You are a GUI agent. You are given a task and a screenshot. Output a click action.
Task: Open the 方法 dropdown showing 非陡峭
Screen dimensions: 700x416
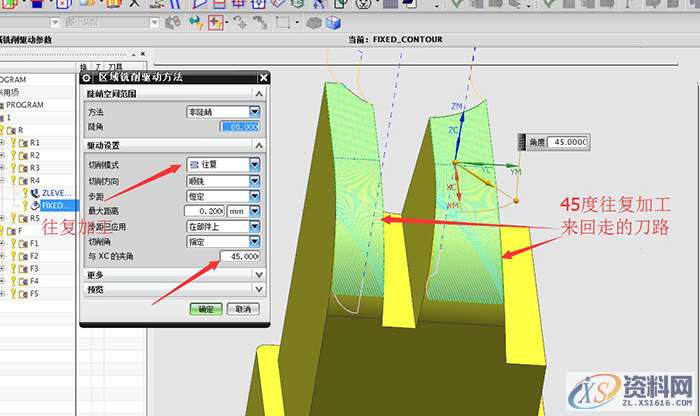[254, 112]
